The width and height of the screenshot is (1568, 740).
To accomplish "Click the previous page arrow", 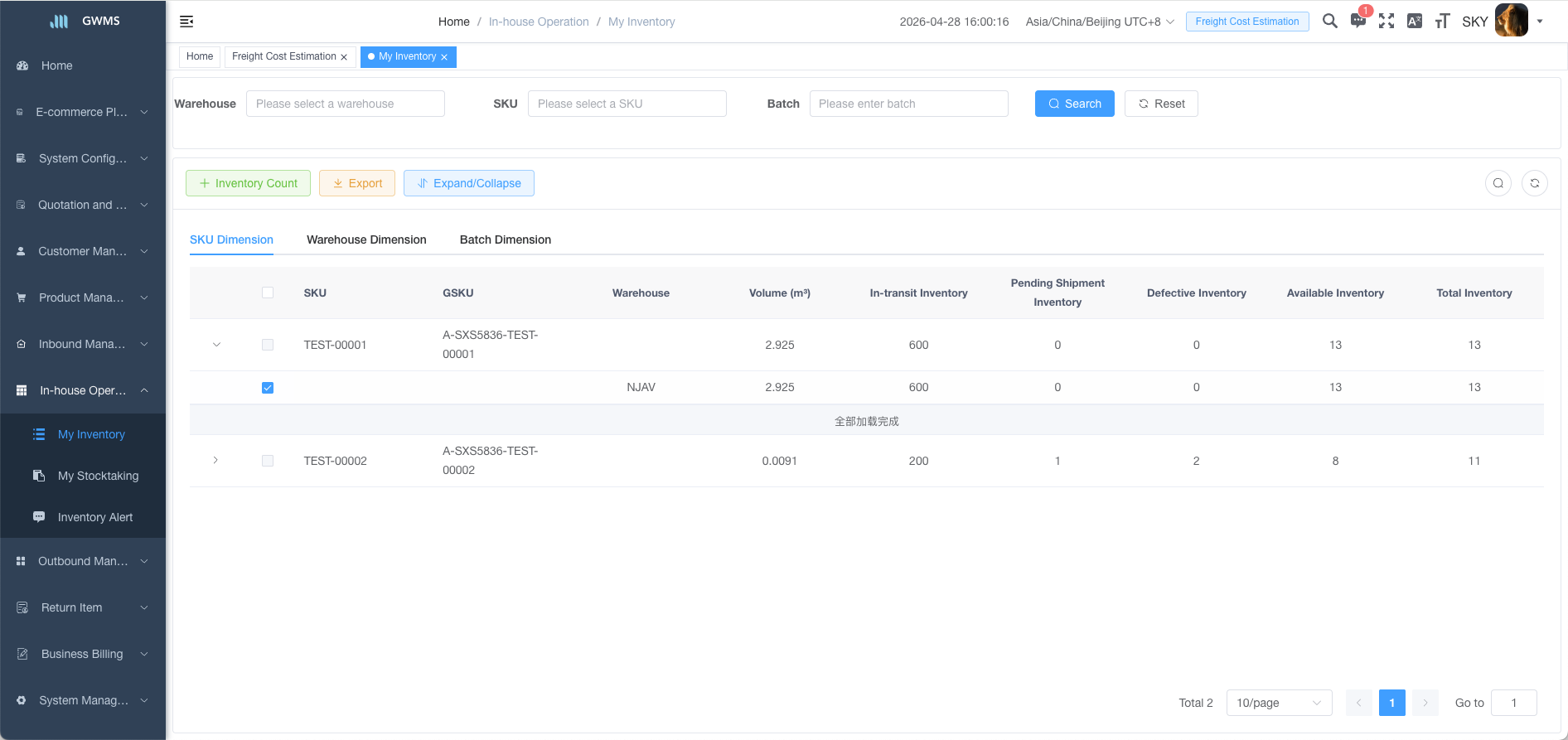I will (x=1359, y=703).
